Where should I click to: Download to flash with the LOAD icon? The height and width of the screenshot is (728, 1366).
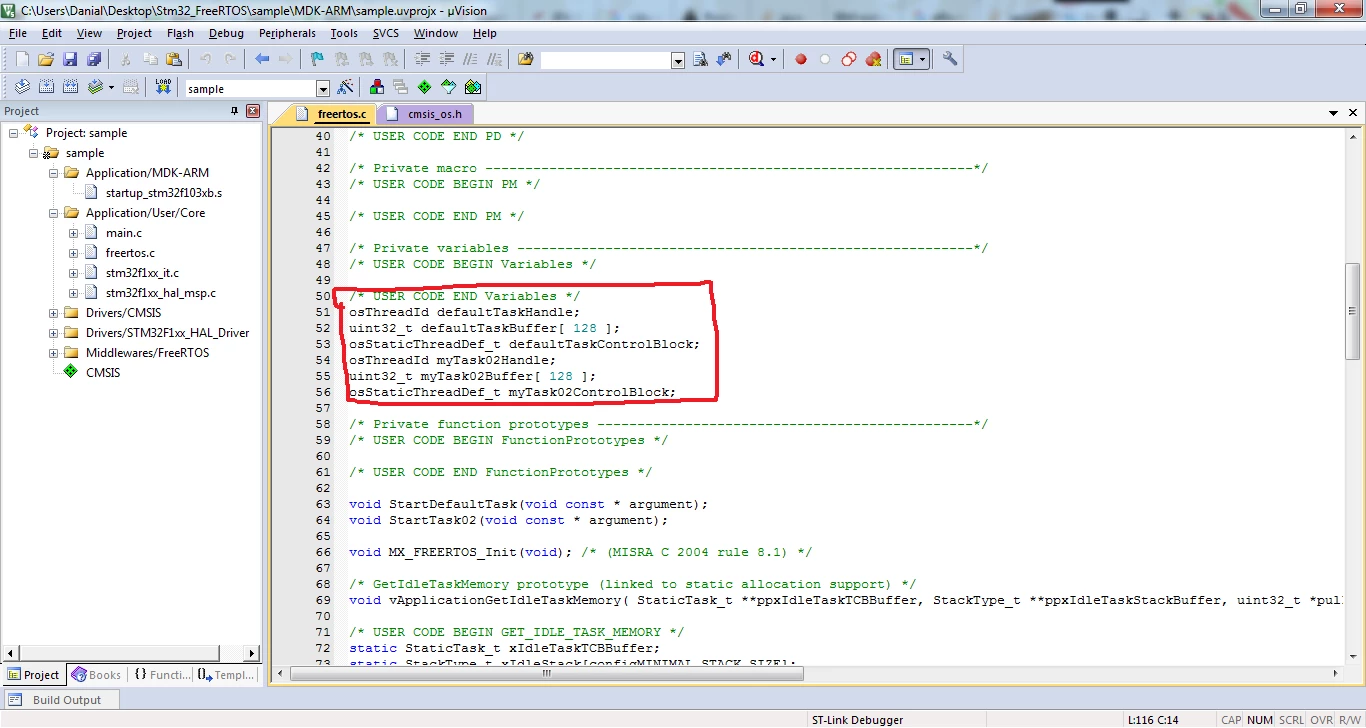click(x=162, y=87)
